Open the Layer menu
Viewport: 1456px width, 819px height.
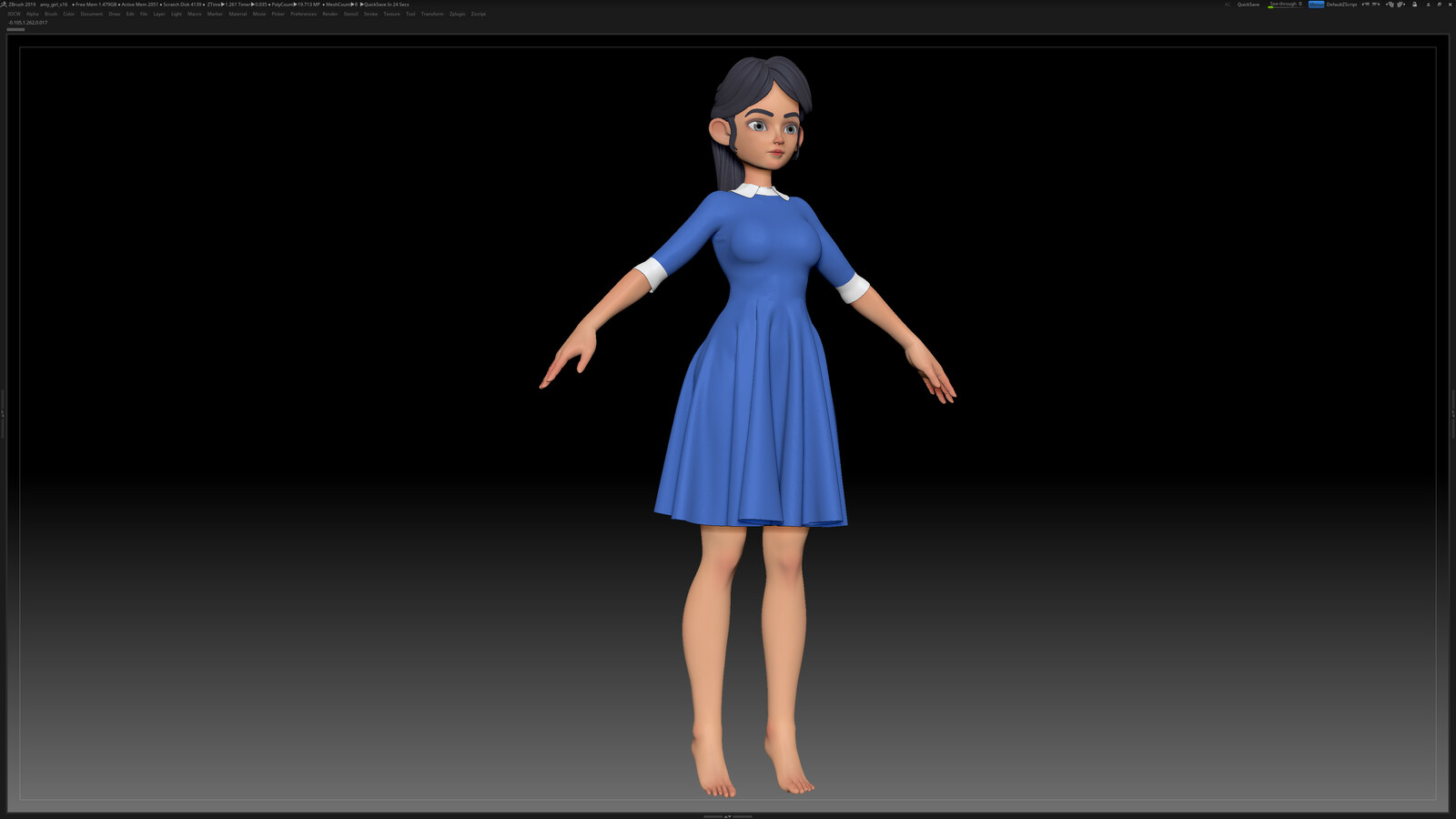[x=159, y=14]
